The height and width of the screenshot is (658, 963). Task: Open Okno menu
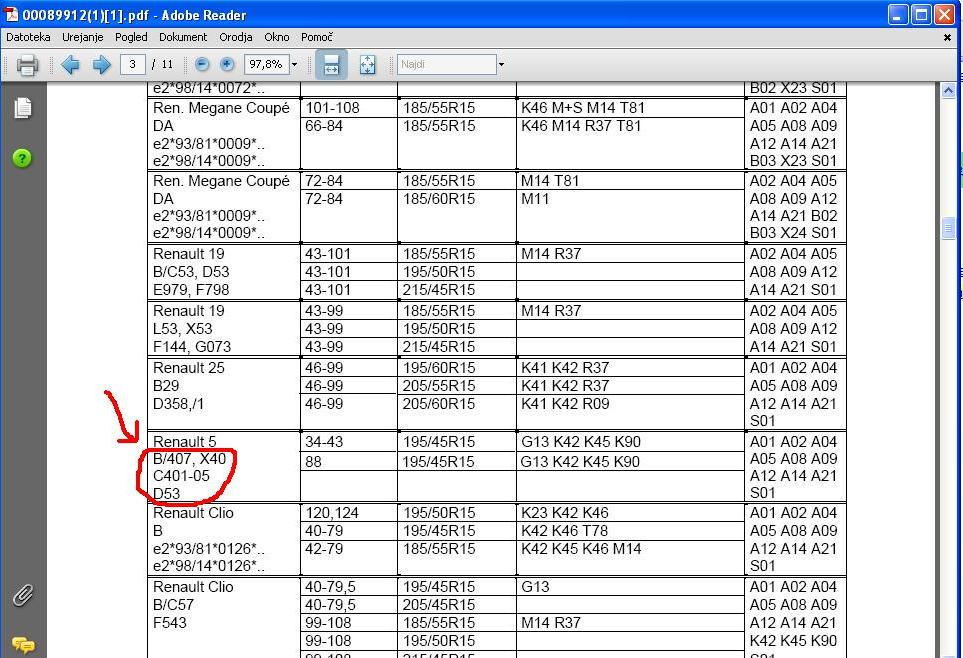coord(277,37)
